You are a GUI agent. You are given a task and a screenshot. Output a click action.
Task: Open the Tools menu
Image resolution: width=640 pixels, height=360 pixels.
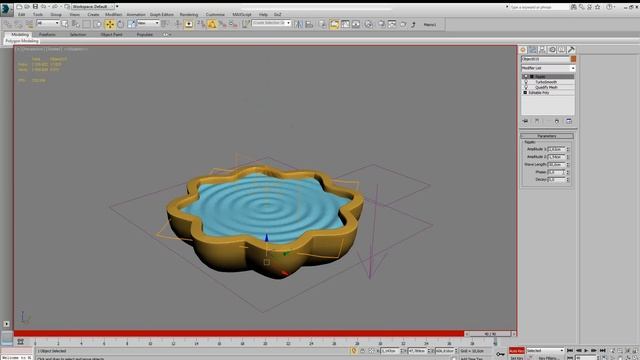point(38,14)
